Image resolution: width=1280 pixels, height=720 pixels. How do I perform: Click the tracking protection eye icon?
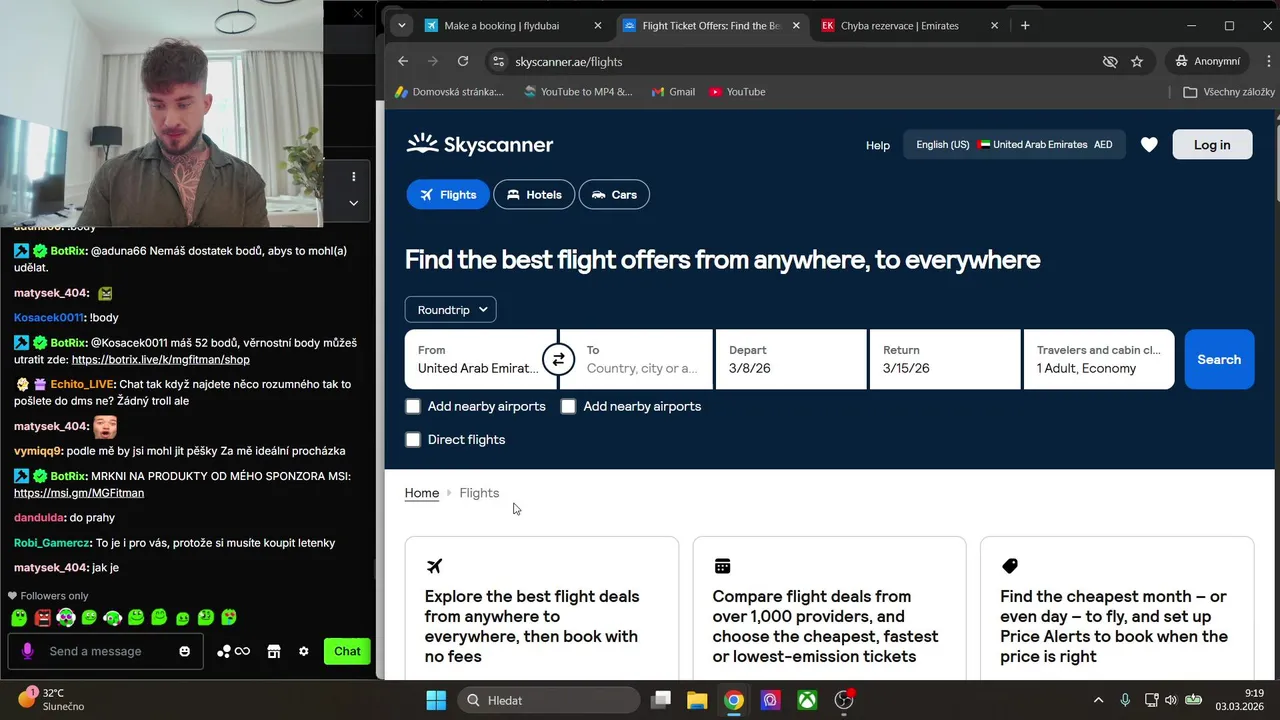tap(1110, 61)
